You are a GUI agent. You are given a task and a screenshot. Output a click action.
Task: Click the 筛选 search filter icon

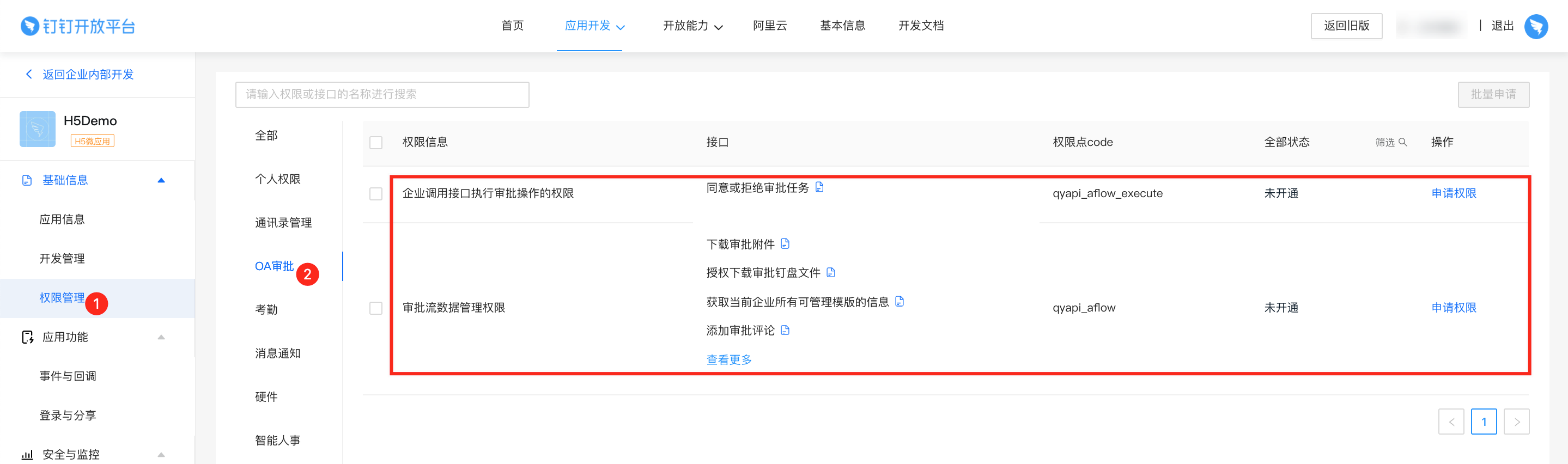point(1402,142)
